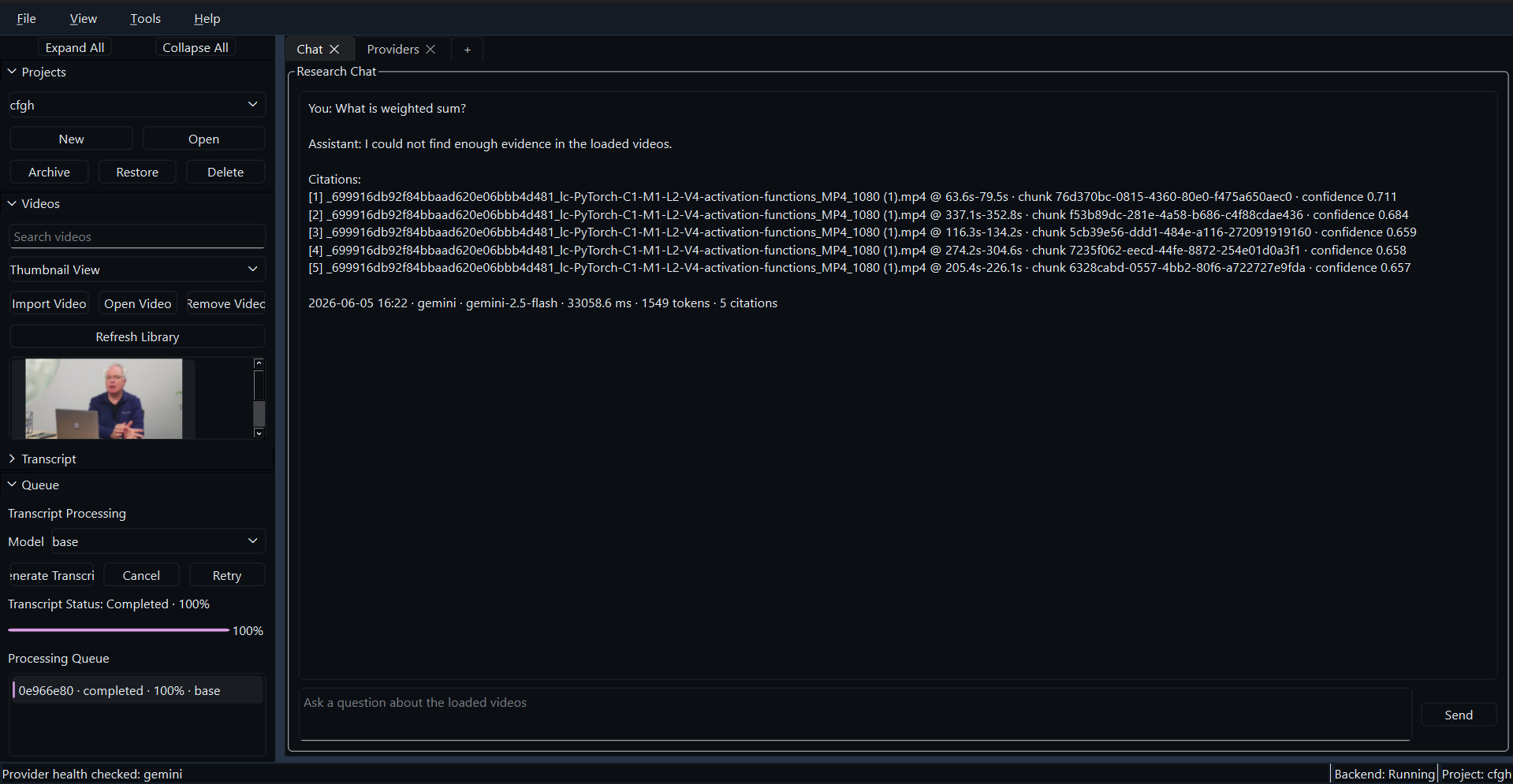Click Refresh Library button
Viewport: 1513px width, 784px height.
(137, 336)
